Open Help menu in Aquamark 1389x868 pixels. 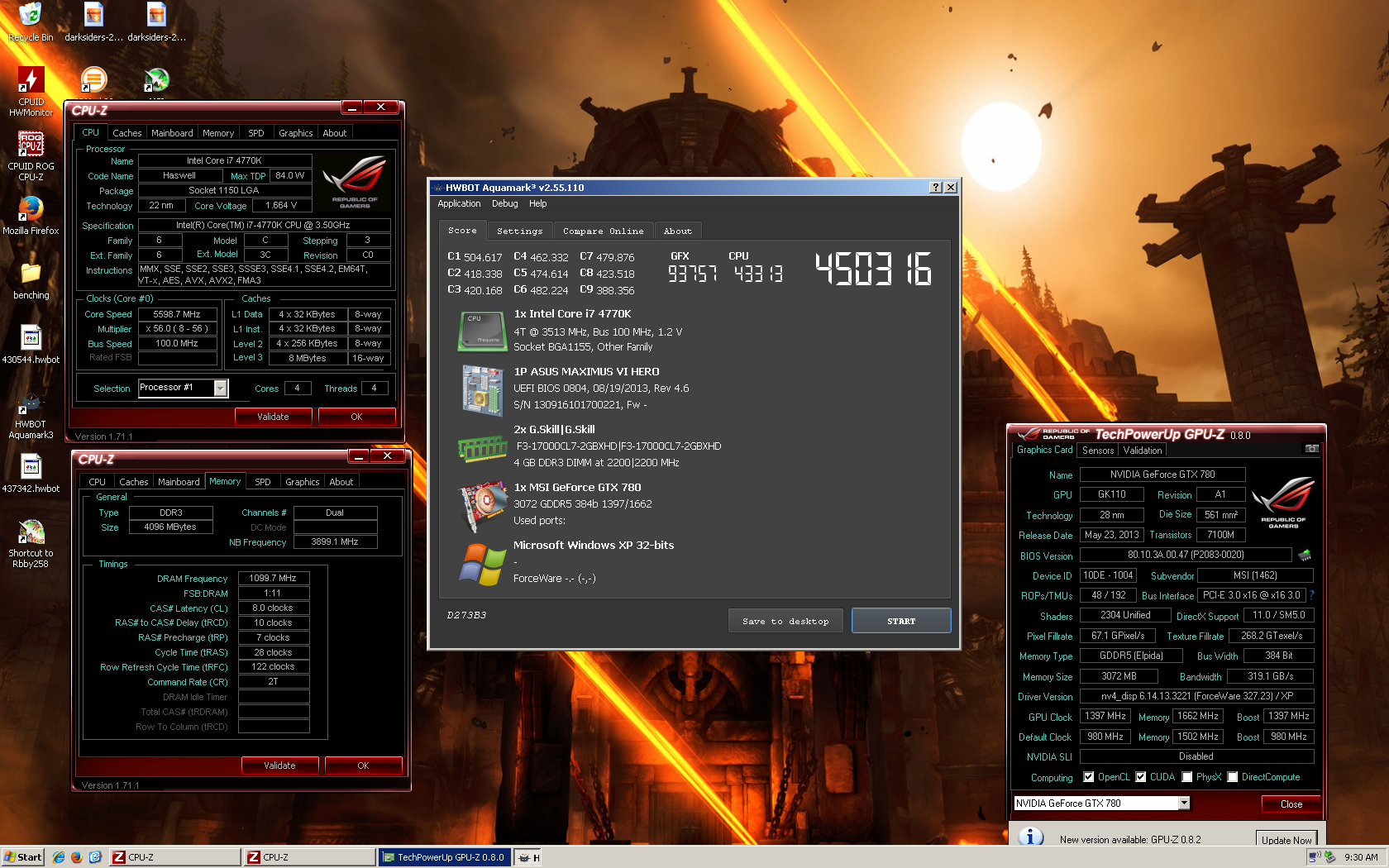[x=538, y=203]
